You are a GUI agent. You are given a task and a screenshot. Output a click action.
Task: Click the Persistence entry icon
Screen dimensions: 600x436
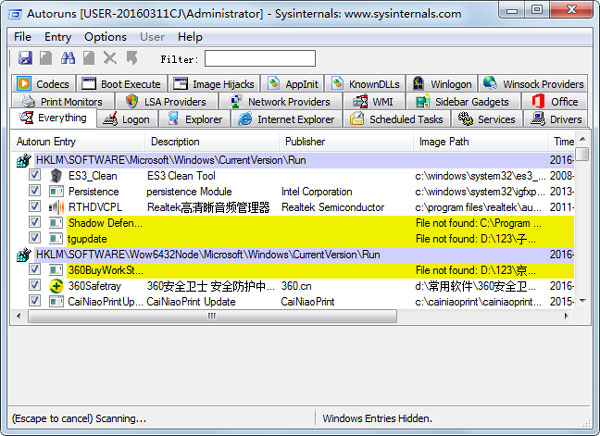[x=56, y=191]
